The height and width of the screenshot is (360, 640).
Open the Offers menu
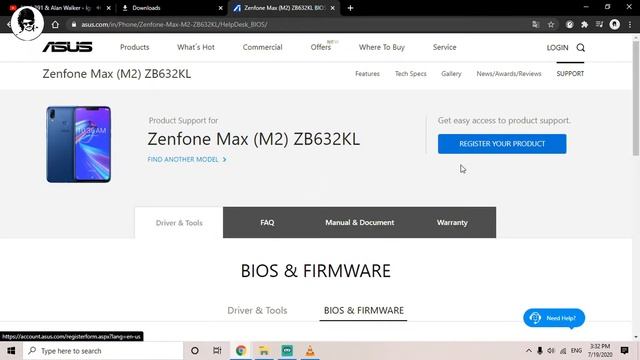coord(321,47)
